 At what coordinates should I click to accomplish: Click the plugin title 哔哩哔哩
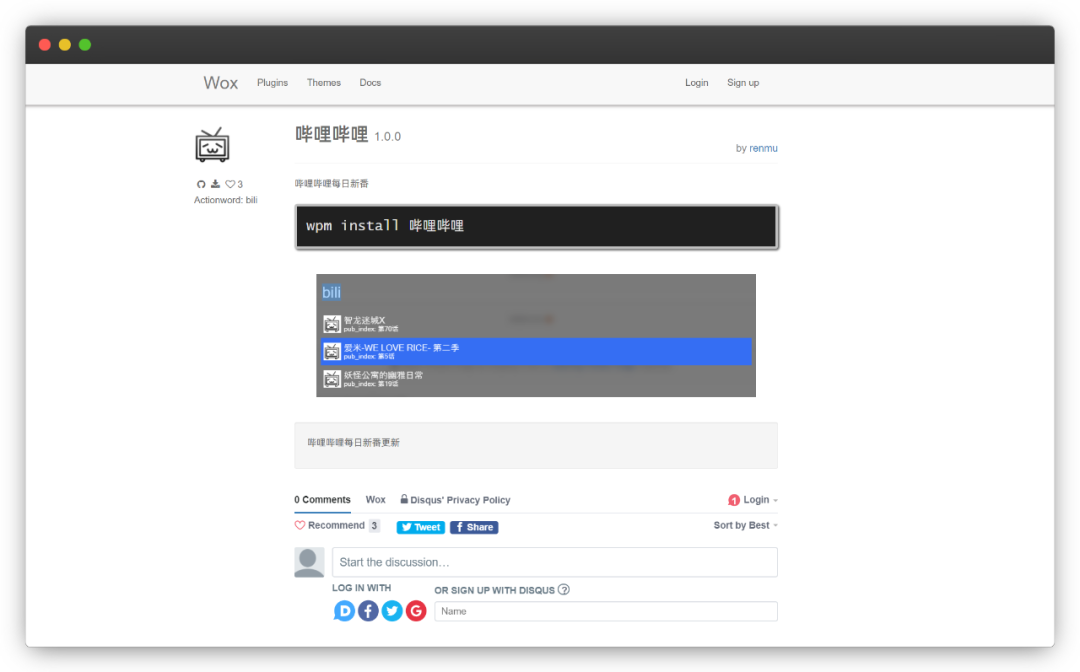(x=331, y=134)
